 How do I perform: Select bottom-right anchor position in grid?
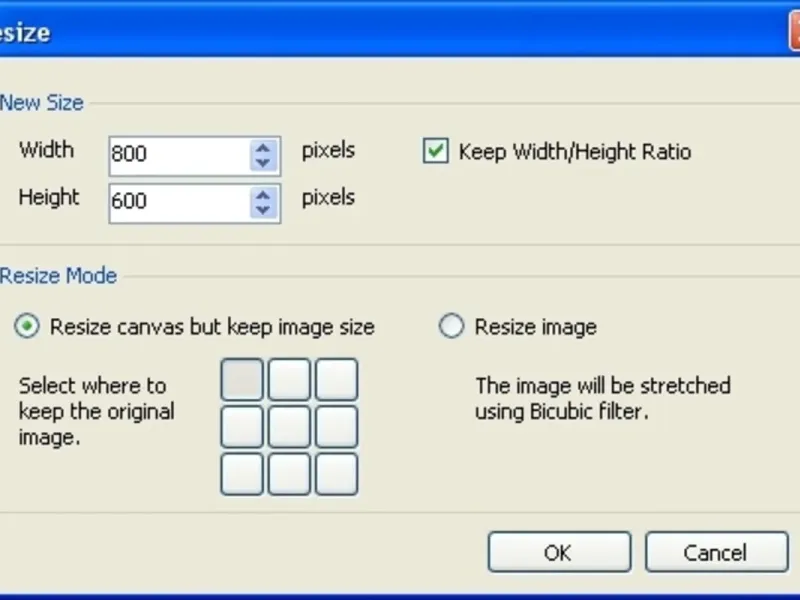click(336, 474)
